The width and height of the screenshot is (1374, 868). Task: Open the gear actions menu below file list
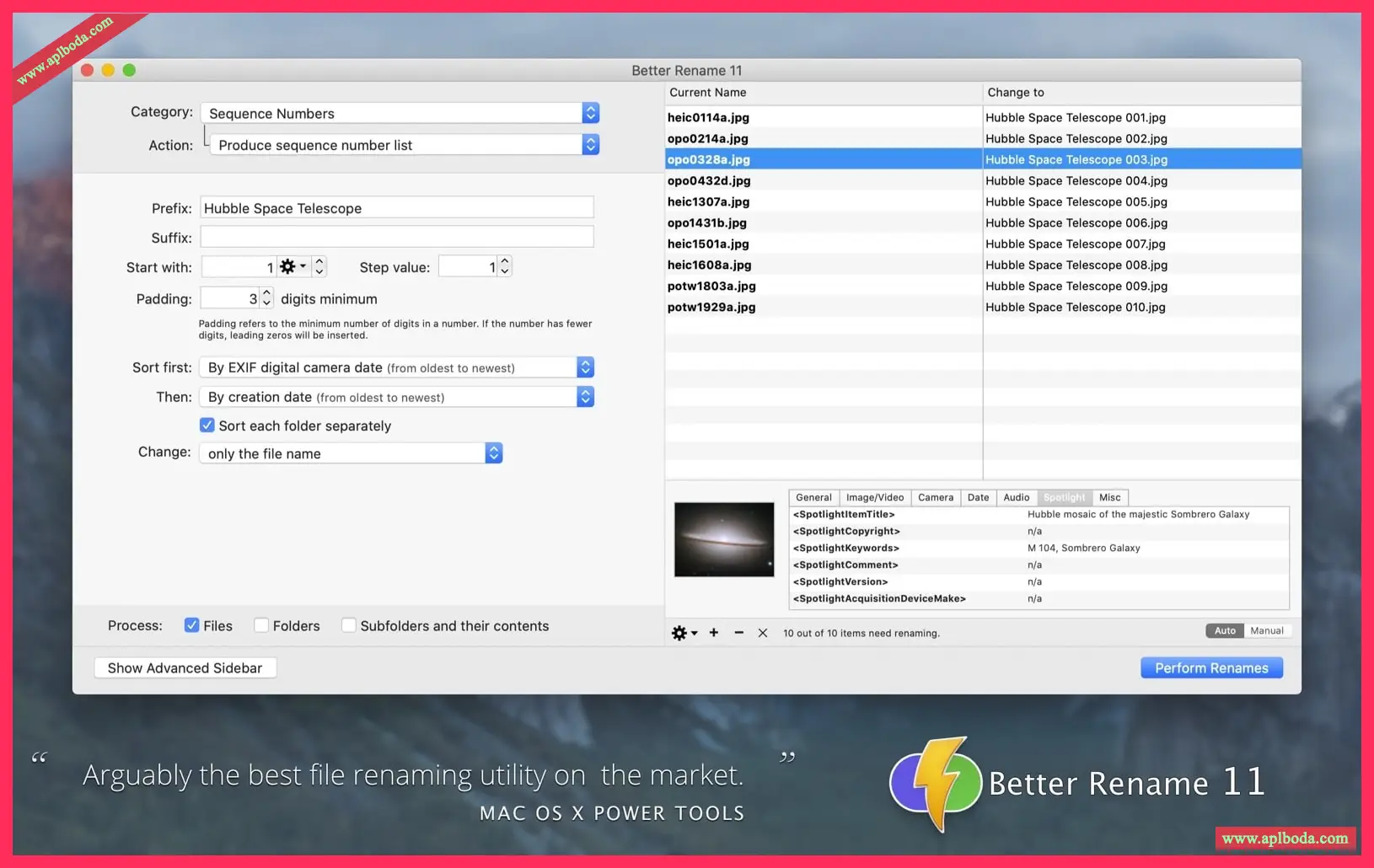pyautogui.click(x=683, y=633)
